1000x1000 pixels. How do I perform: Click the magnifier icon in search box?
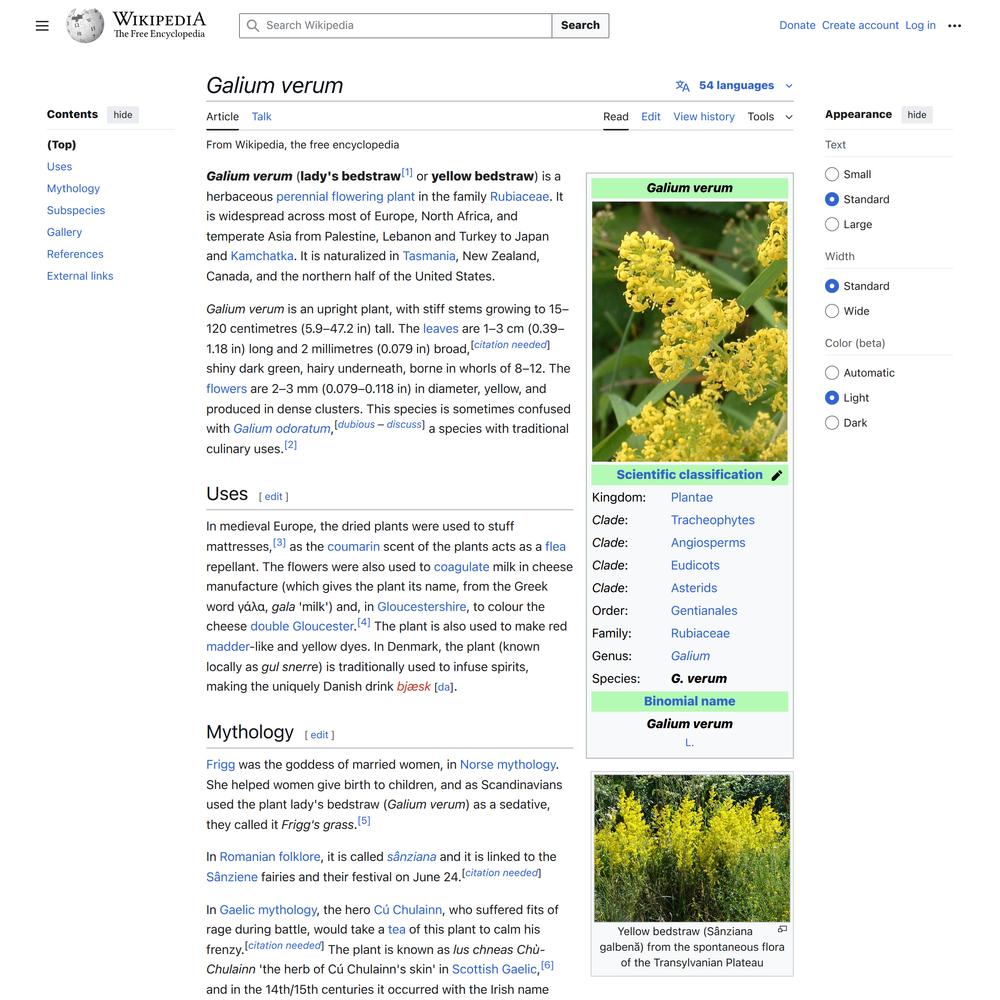[x=253, y=26]
